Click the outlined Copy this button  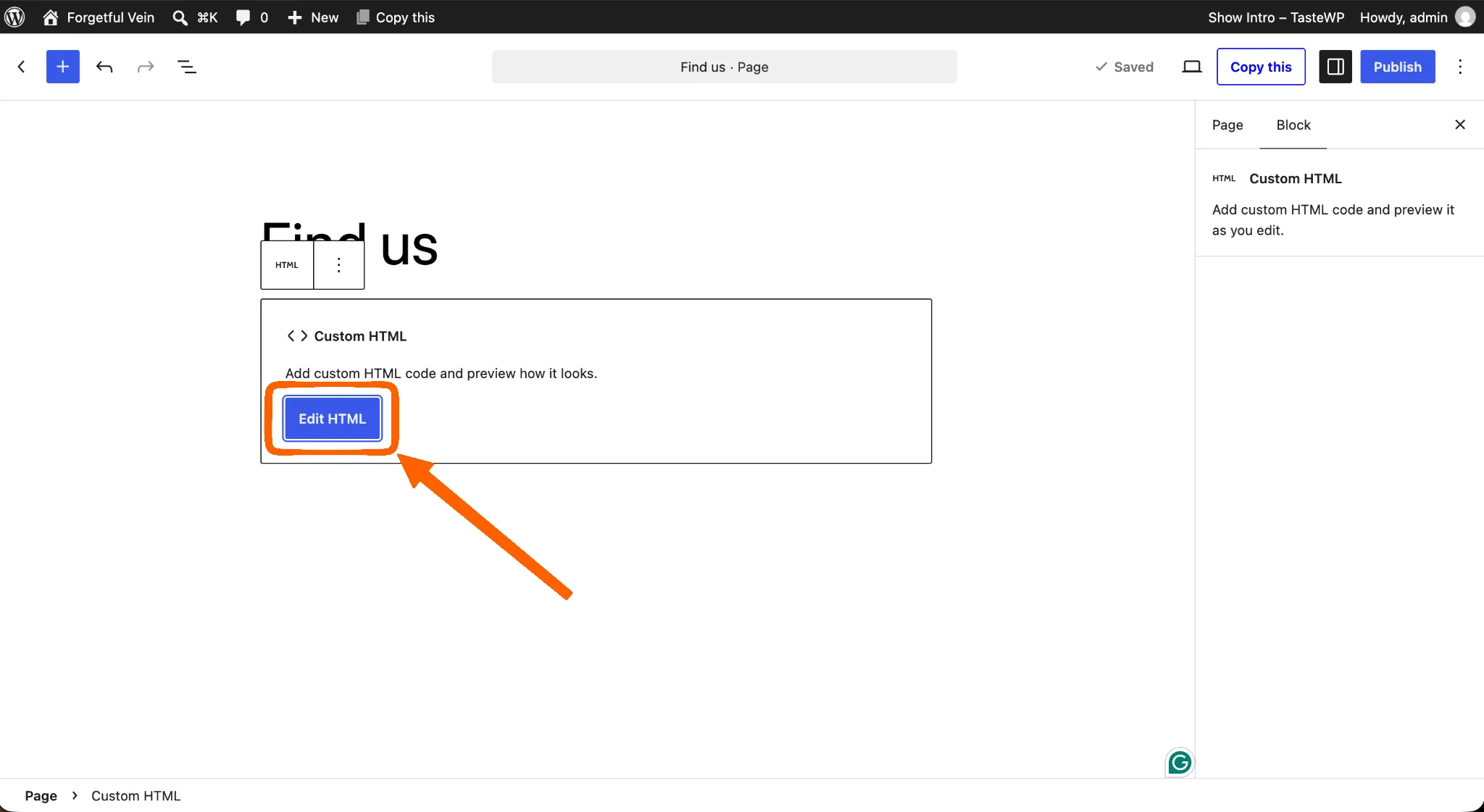point(1261,67)
